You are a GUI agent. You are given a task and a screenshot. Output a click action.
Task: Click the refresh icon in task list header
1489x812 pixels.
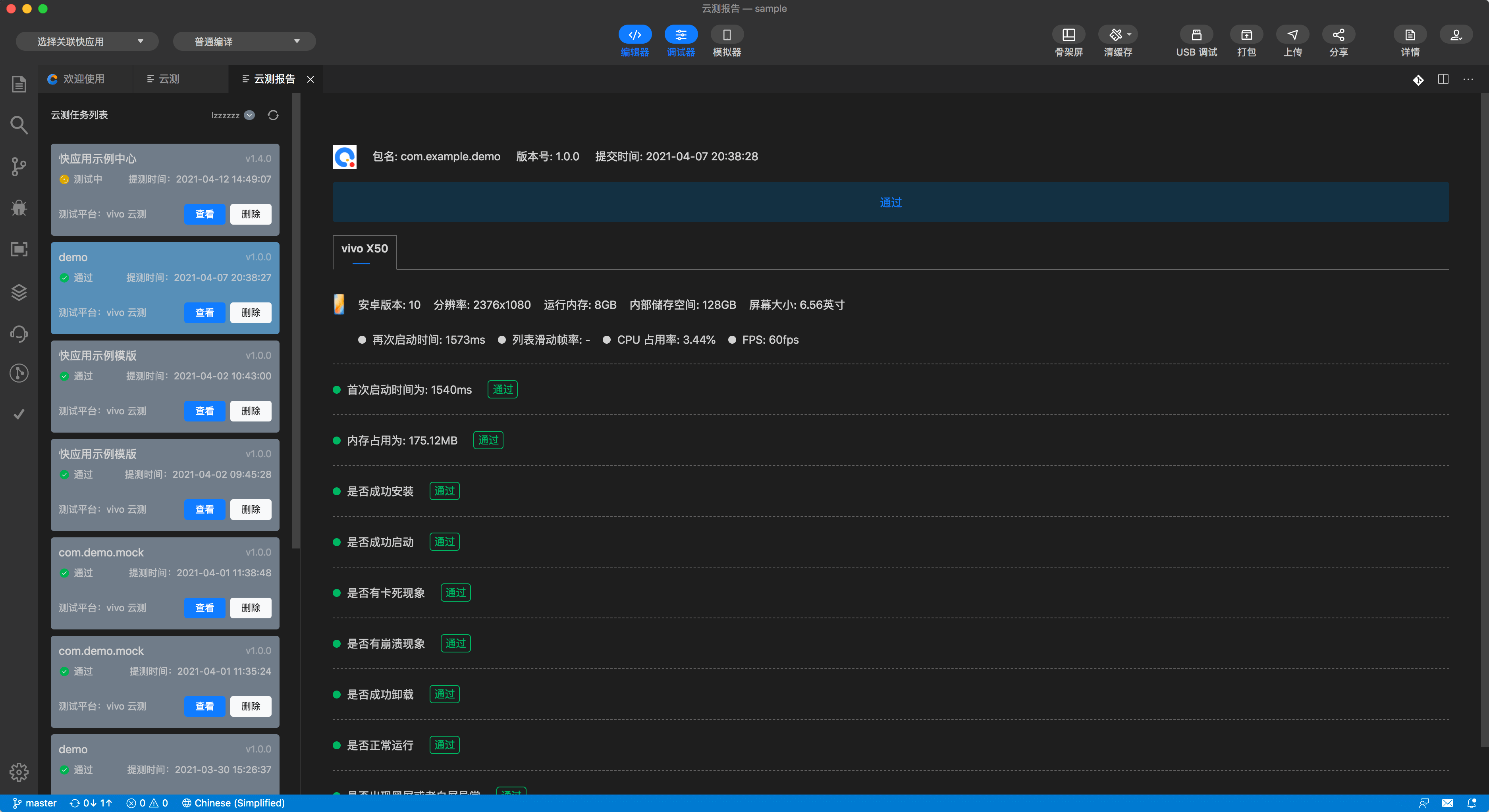click(x=273, y=115)
